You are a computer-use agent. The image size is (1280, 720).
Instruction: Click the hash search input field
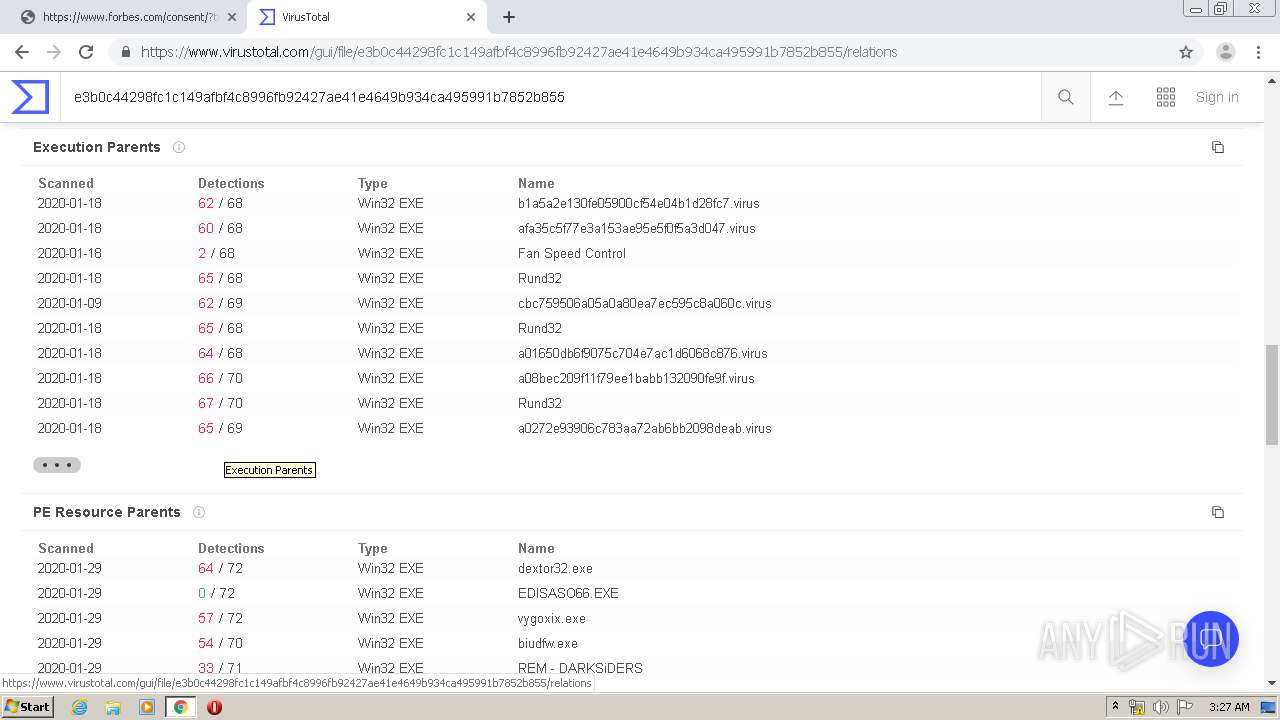[x=550, y=97]
